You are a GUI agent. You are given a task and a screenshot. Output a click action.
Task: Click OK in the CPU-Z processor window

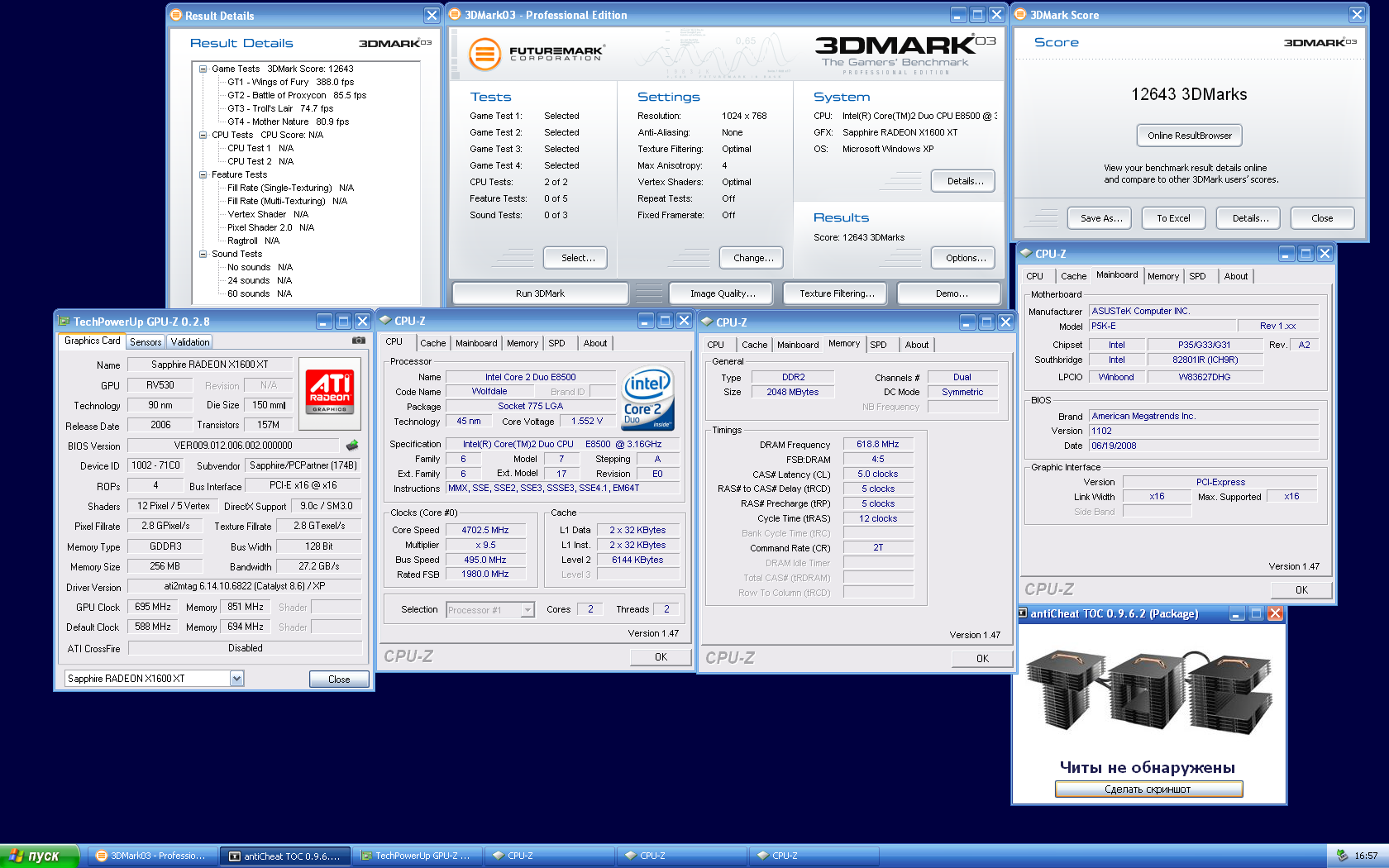(x=661, y=657)
